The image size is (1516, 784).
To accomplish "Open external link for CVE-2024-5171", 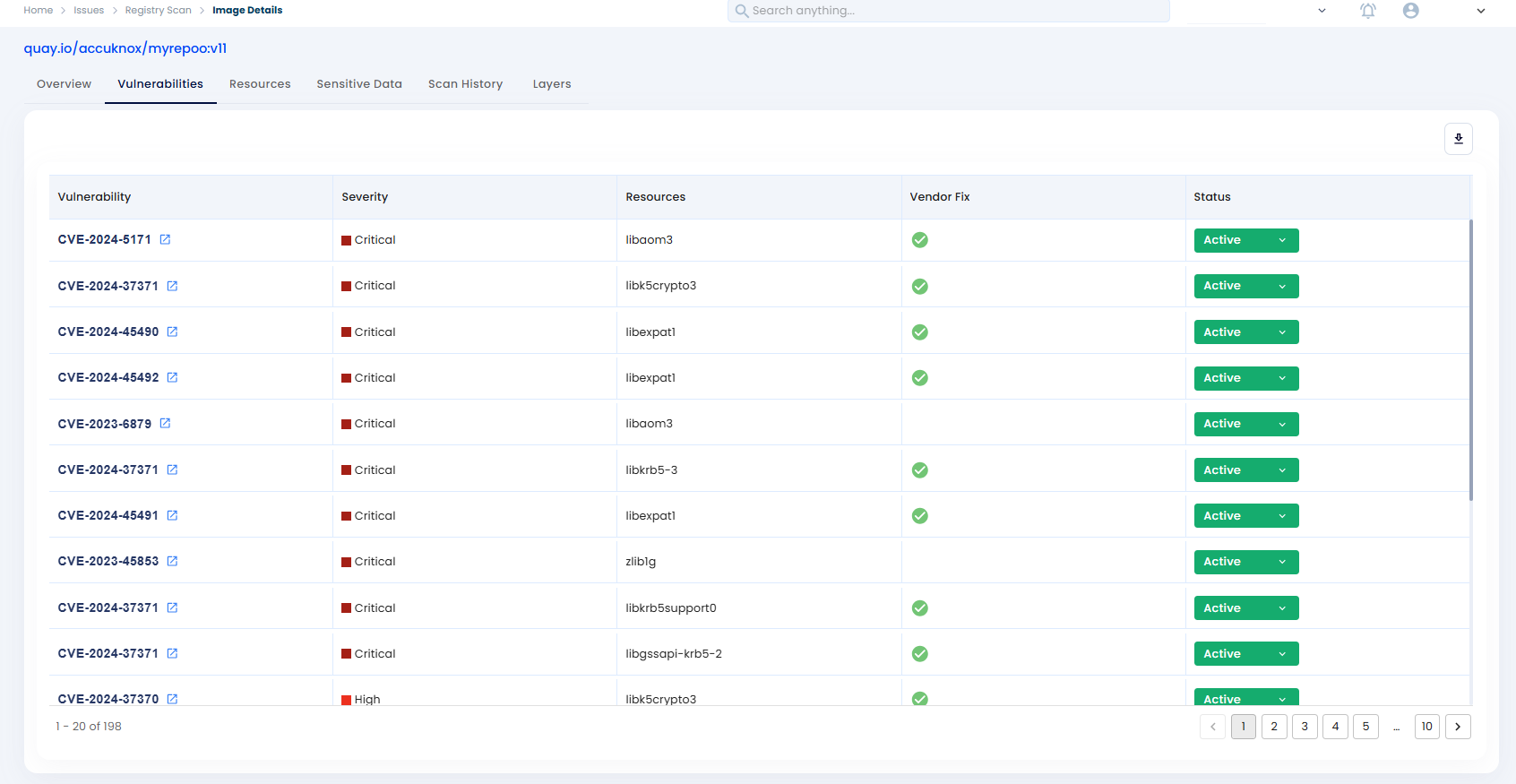I will 165,239.
